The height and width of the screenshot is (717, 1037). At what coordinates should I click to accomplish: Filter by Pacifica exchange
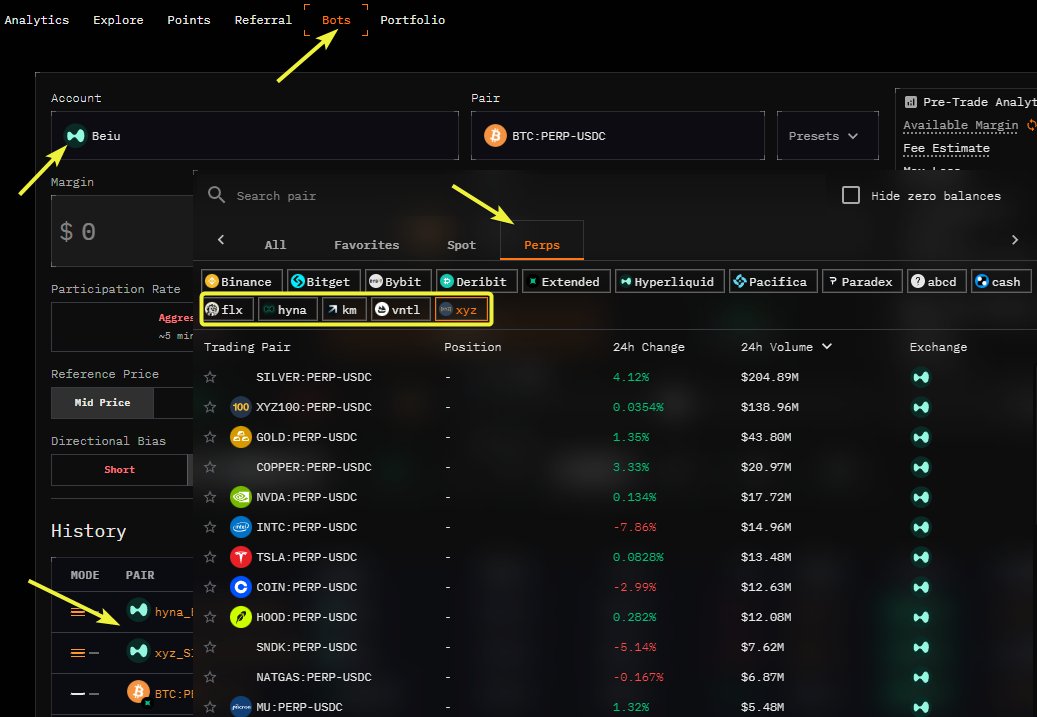pyautogui.click(x=773, y=281)
